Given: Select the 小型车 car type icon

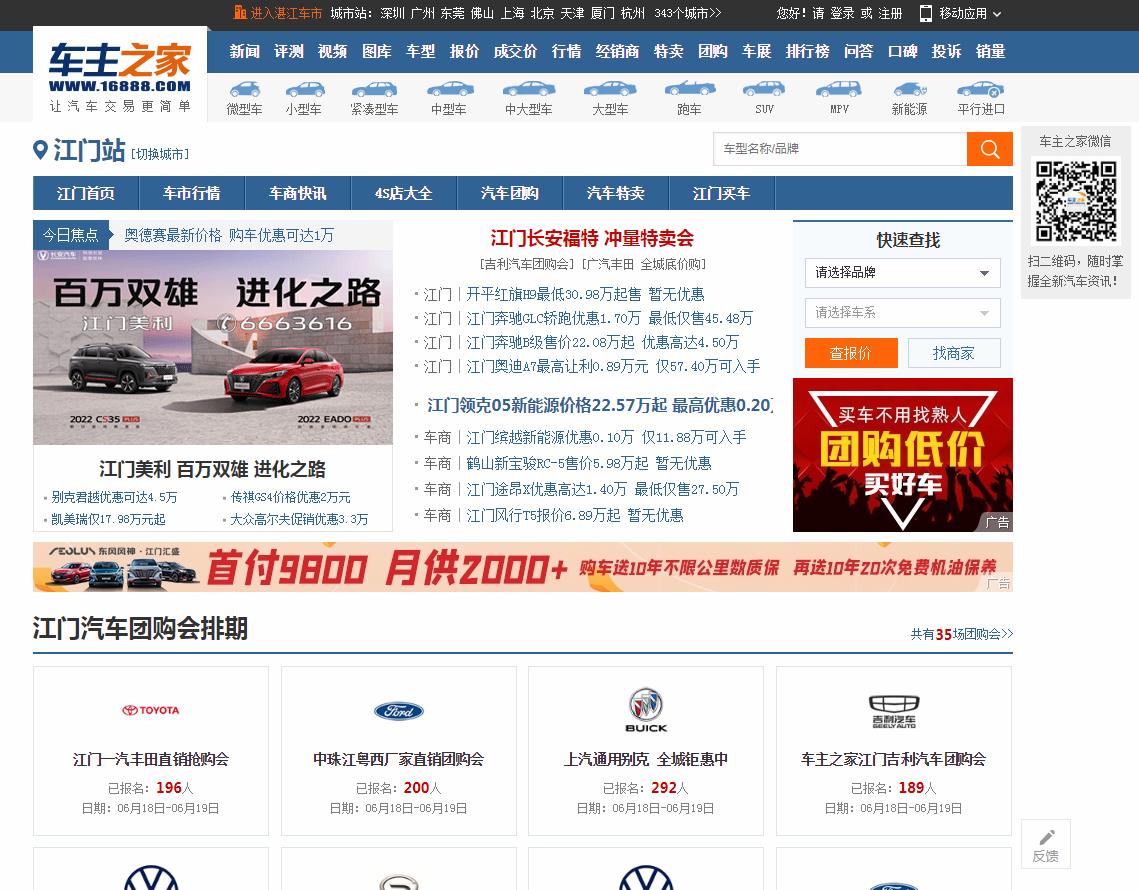Looking at the screenshot, I should click(x=304, y=90).
